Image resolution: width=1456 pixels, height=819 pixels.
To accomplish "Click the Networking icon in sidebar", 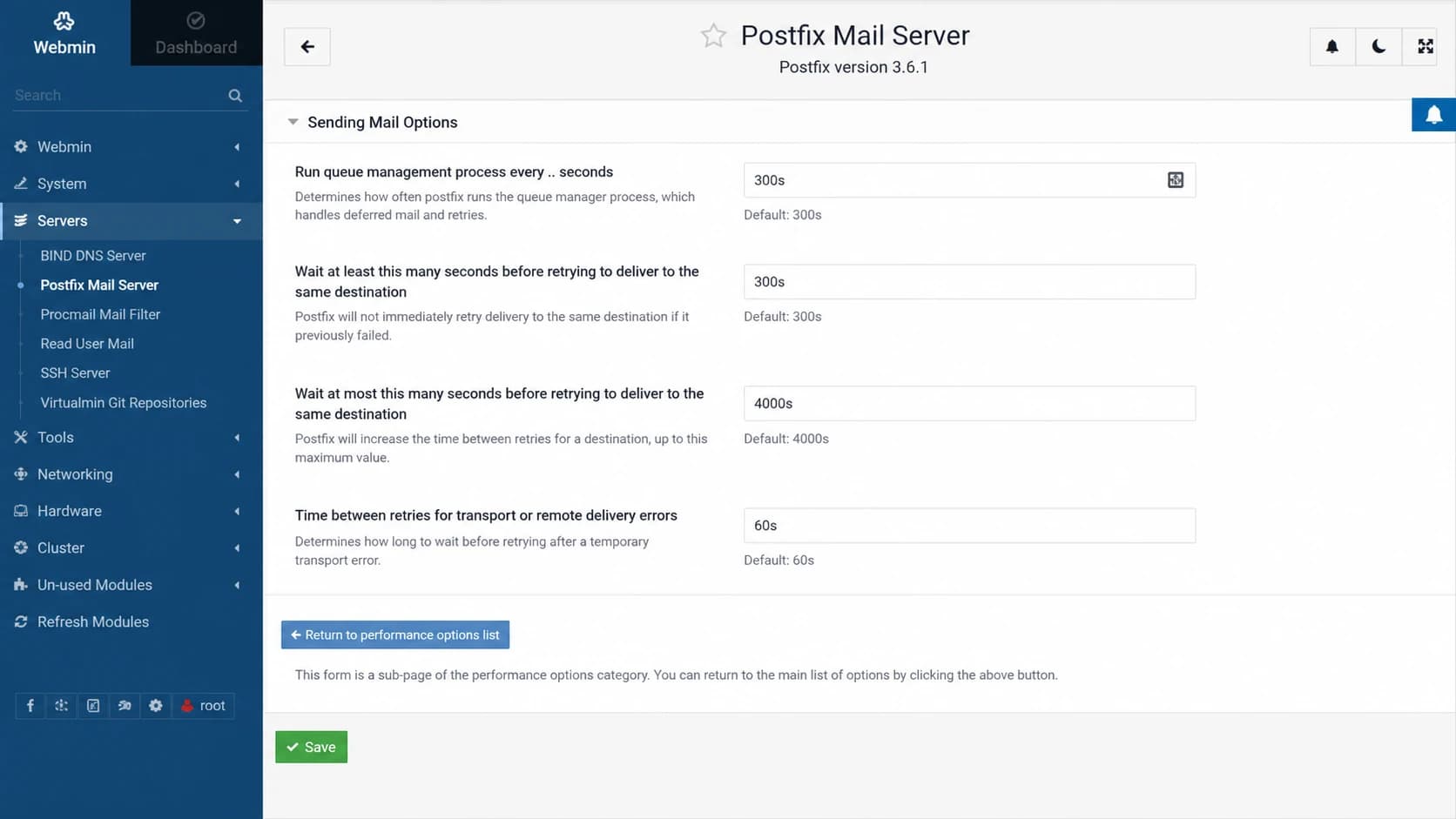I will click(x=21, y=474).
